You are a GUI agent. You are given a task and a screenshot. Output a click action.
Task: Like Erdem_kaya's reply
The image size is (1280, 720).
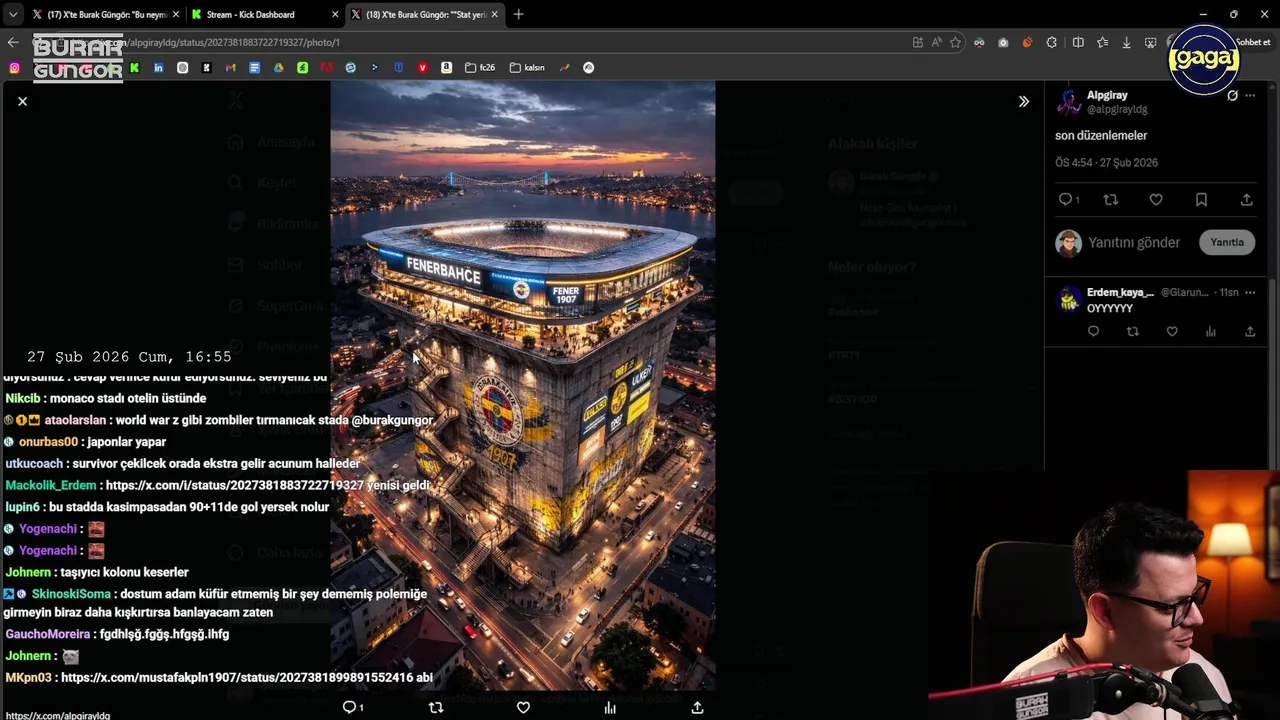1172,331
